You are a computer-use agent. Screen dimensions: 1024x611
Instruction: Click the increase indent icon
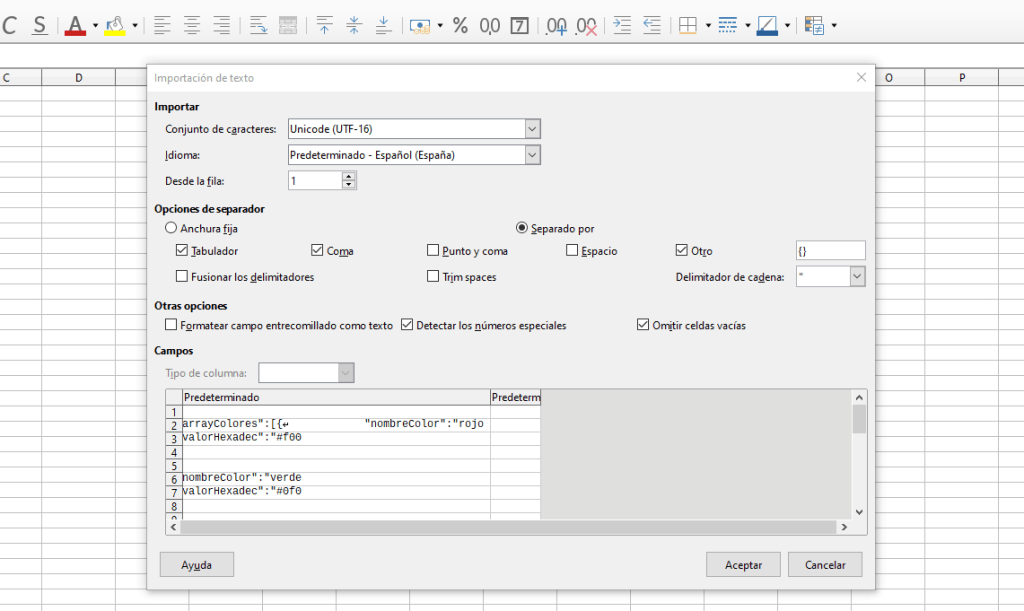pos(622,25)
